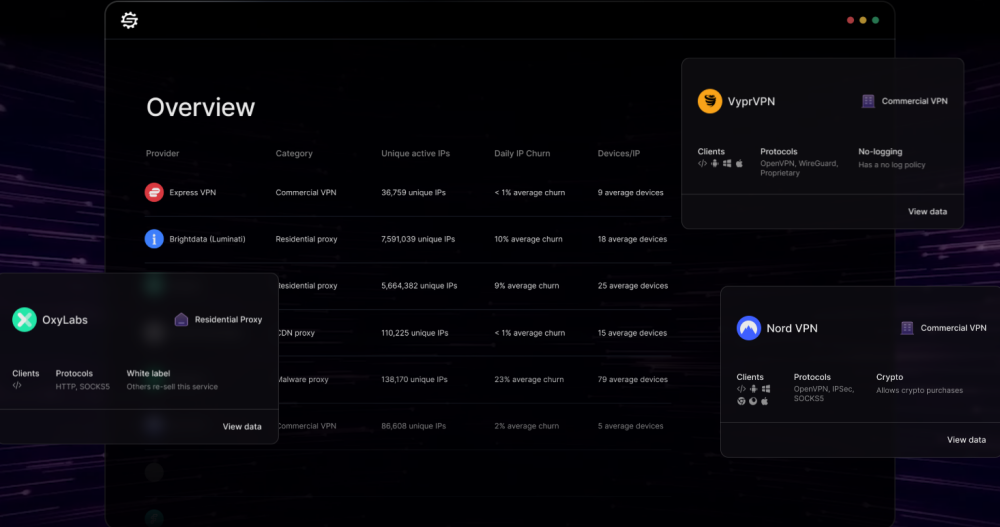Click the 25 average devices cell
Viewport: 1000px width, 527px height.
[633, 286]
